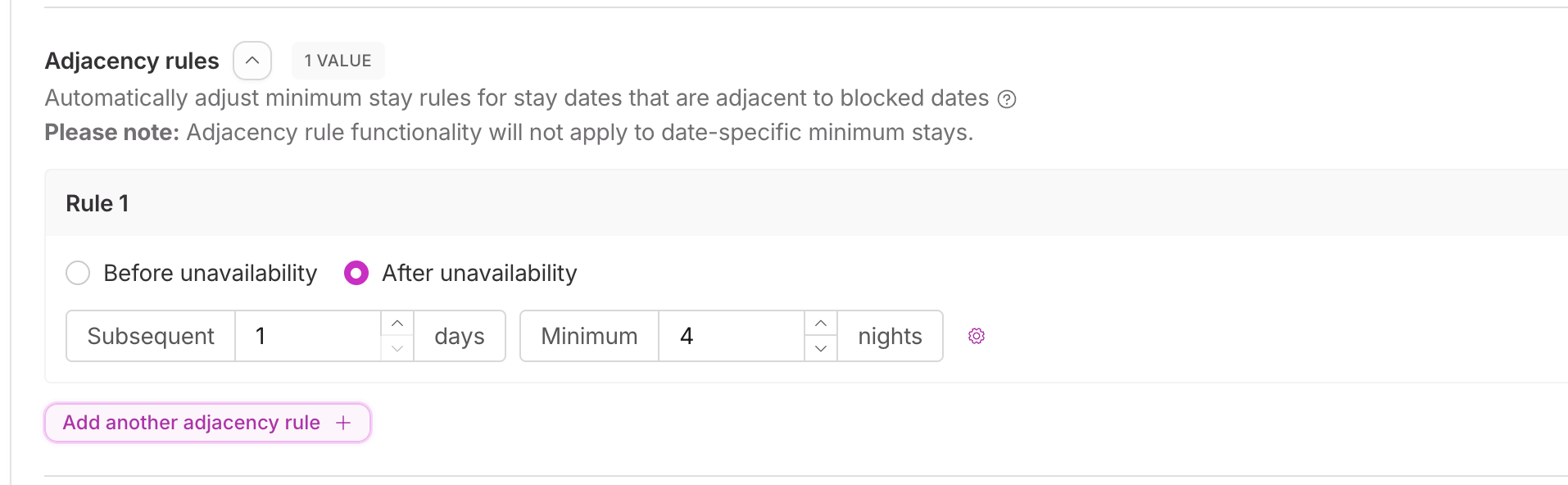Screen dimensions: 1568x485
Task: Click the days unit suffix
Action: click(460, 336)
